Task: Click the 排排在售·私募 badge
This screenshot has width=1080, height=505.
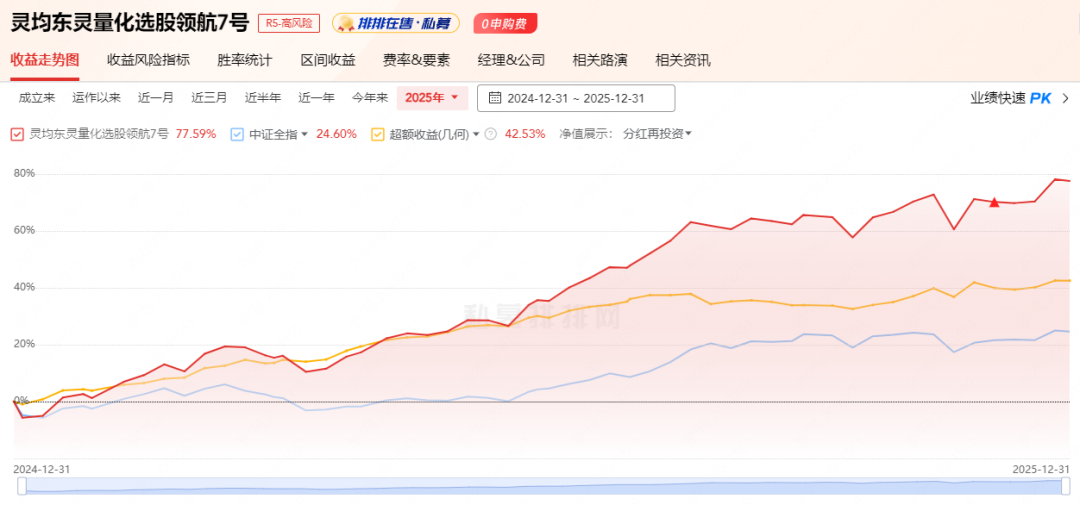Action: coord(396,23)
